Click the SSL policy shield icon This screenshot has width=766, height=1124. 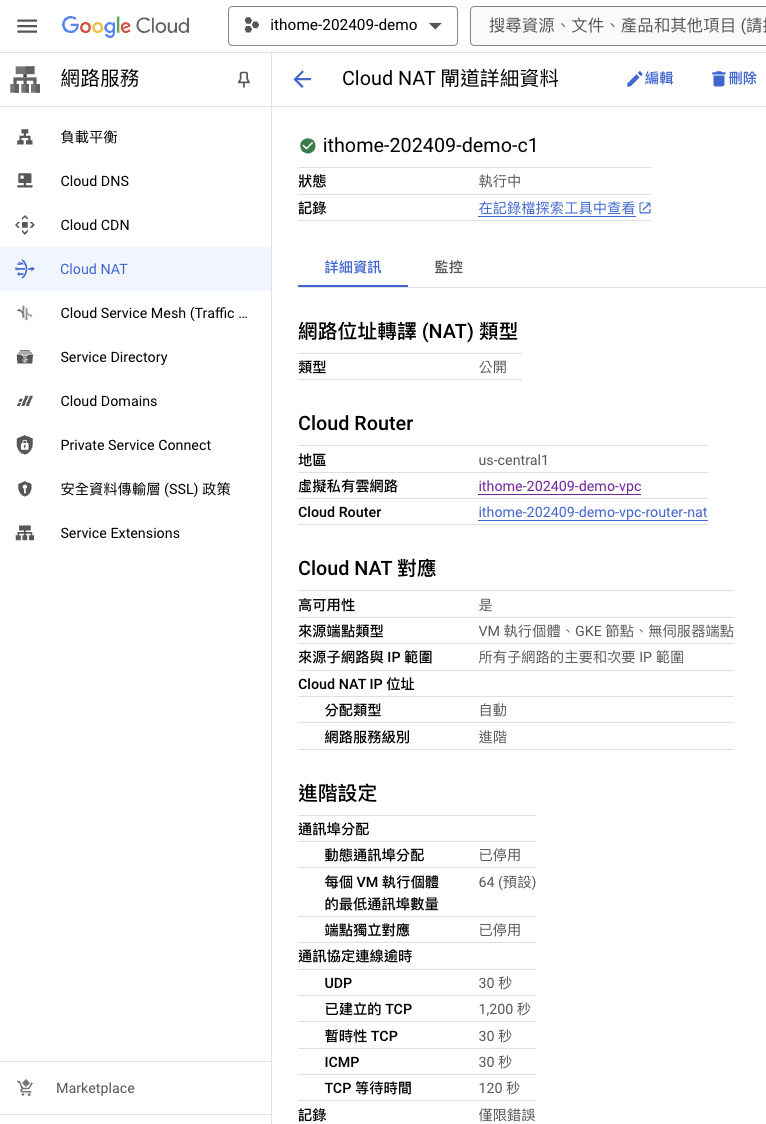click(25, 489)
